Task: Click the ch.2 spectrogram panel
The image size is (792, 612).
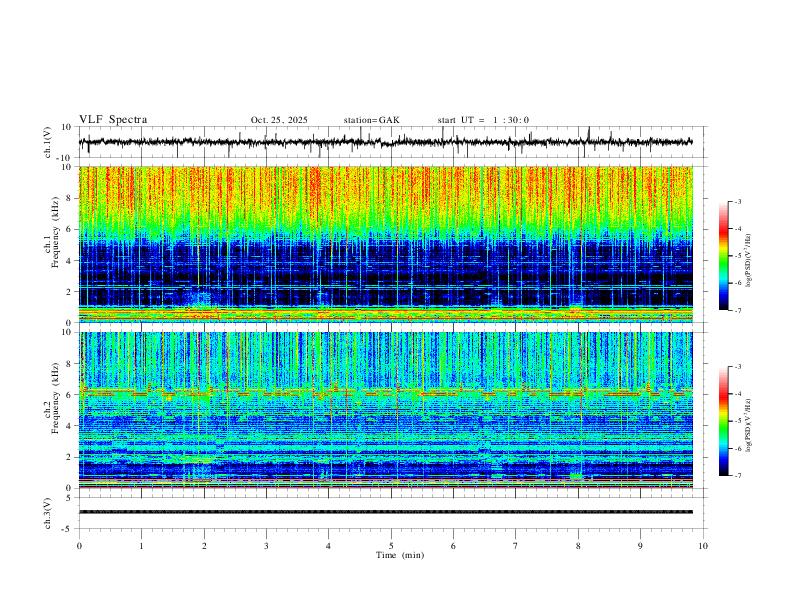Action: (x=386, y=410)
